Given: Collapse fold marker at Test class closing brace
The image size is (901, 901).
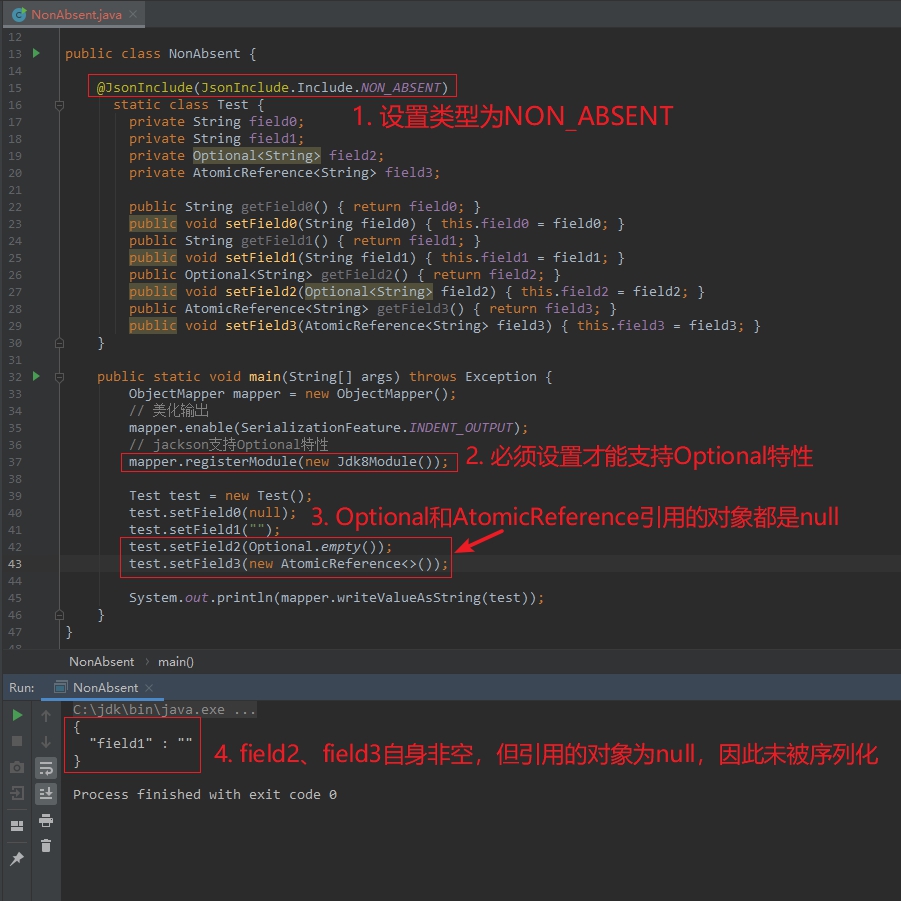Looking at the screenshot, I should point(59,343).
